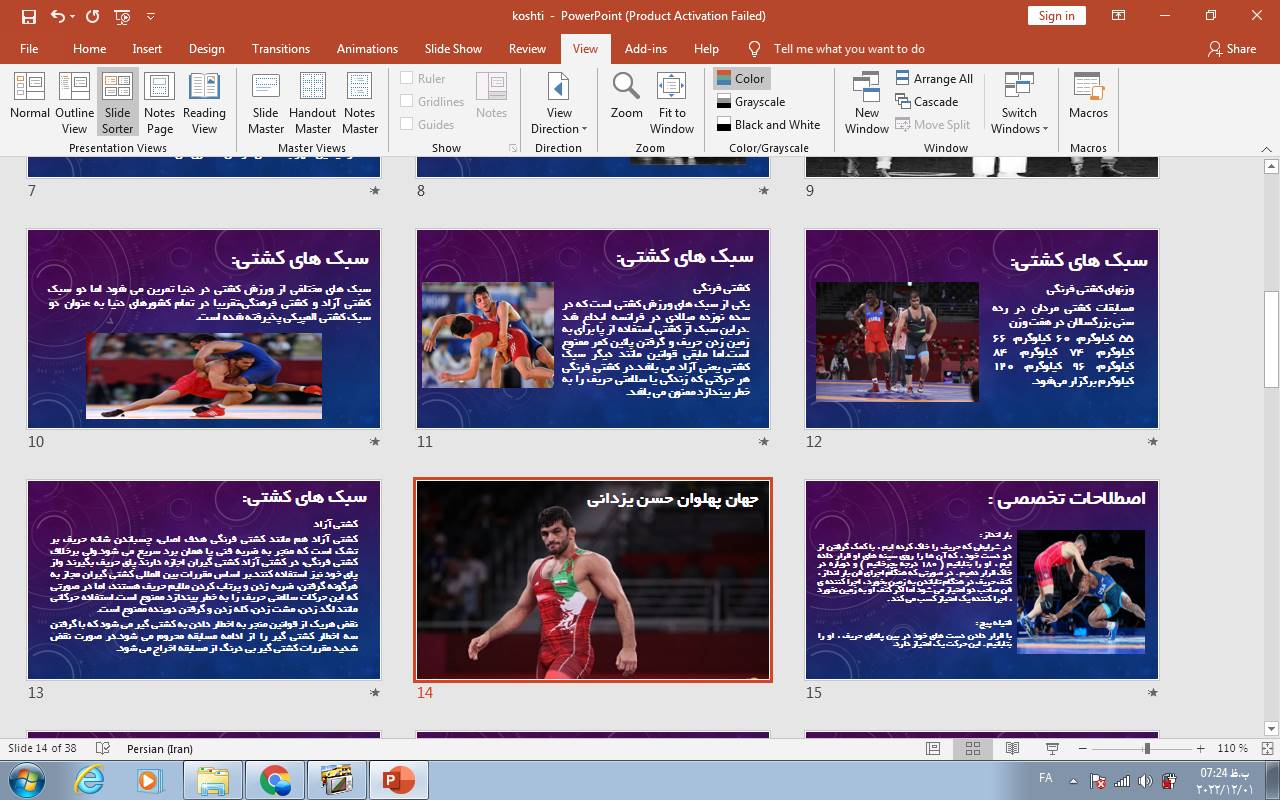This screenshot has height=800, width=1280.
Task: Select slide 11 thumbnail
Action: 593,329
